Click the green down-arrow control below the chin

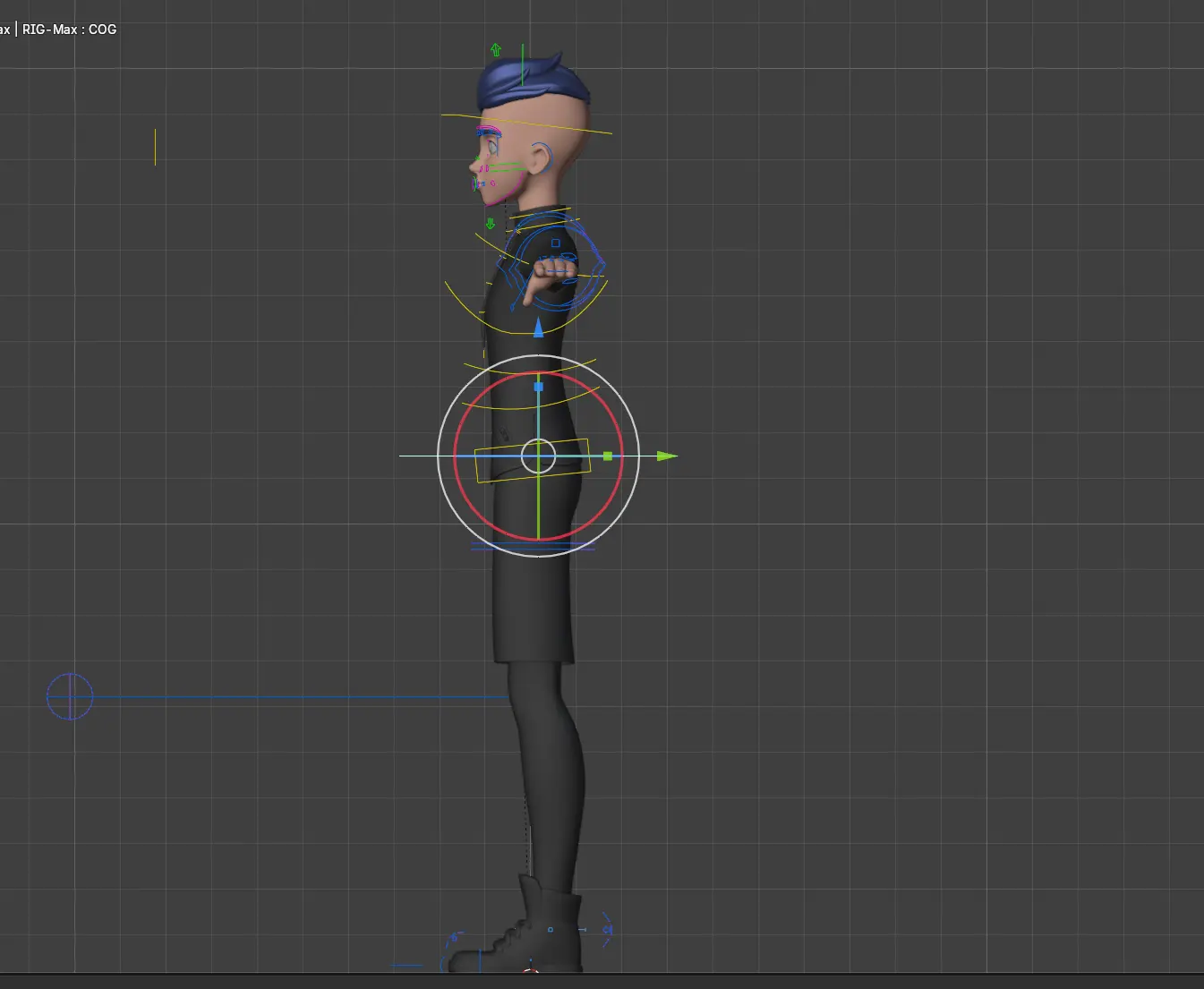(x=490, y=224)
